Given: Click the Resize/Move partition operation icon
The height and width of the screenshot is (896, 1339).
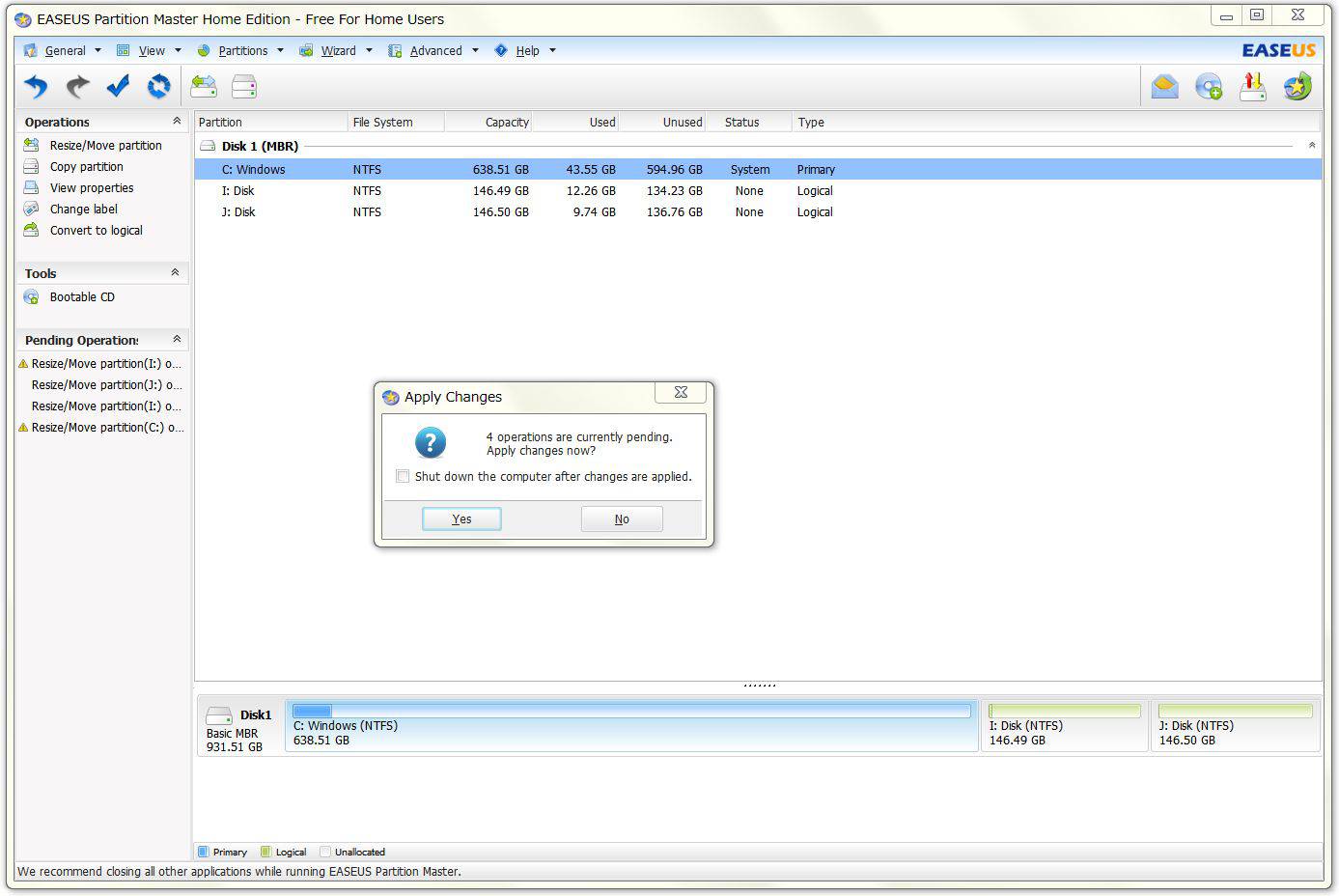Looking at the screenshot, I should point(31,145).
